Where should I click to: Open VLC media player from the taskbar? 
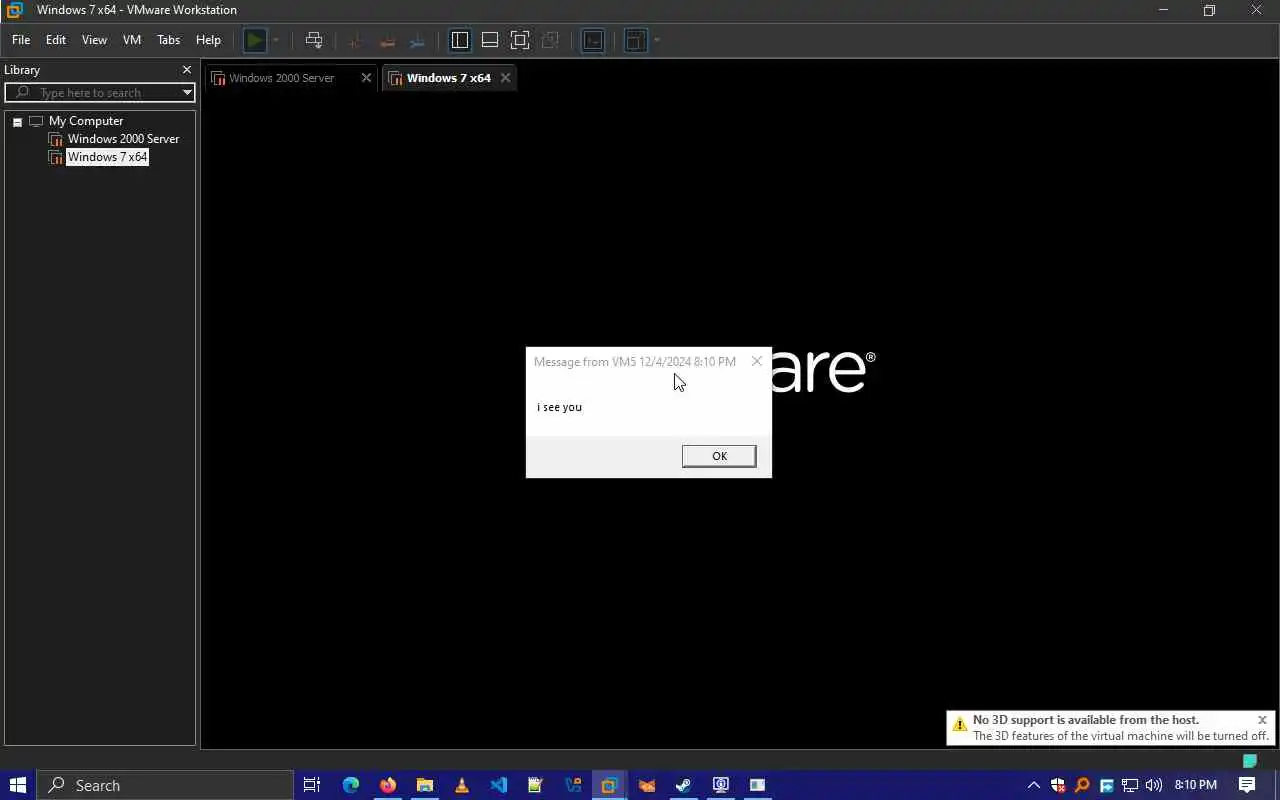[462, 785]
